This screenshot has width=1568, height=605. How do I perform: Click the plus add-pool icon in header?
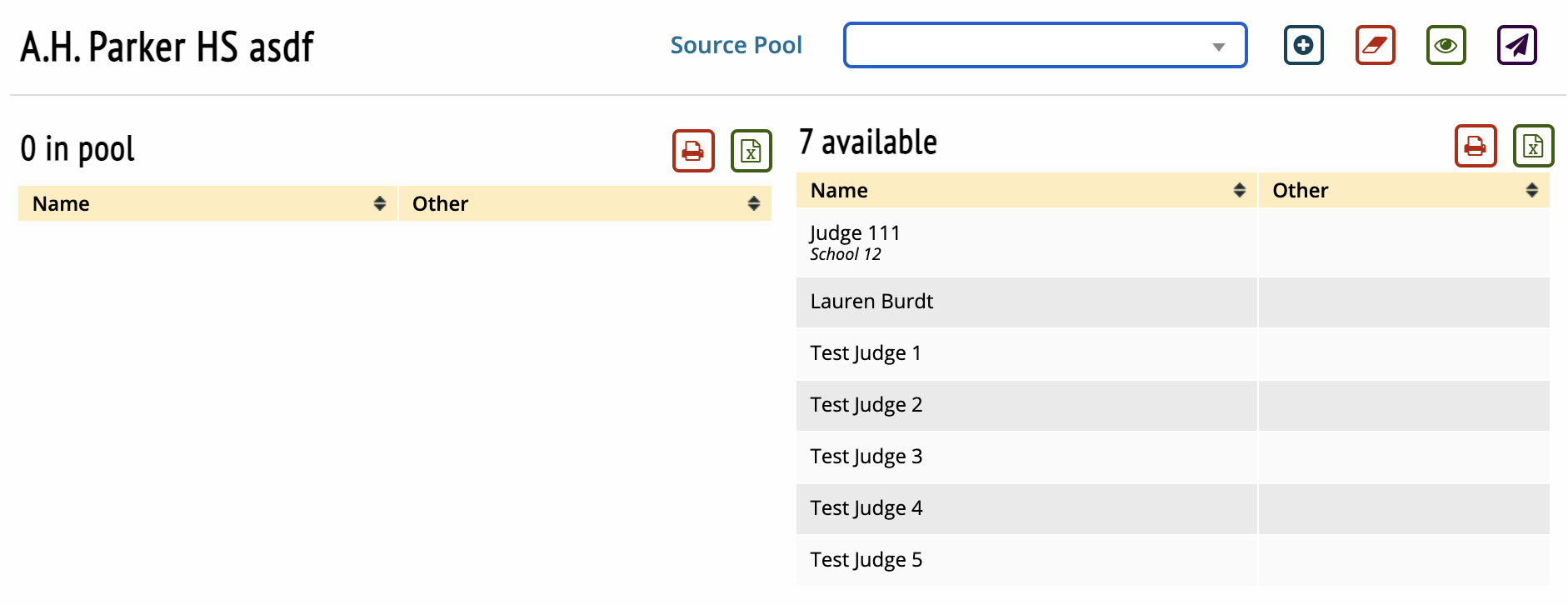[x=1303, y=45]
